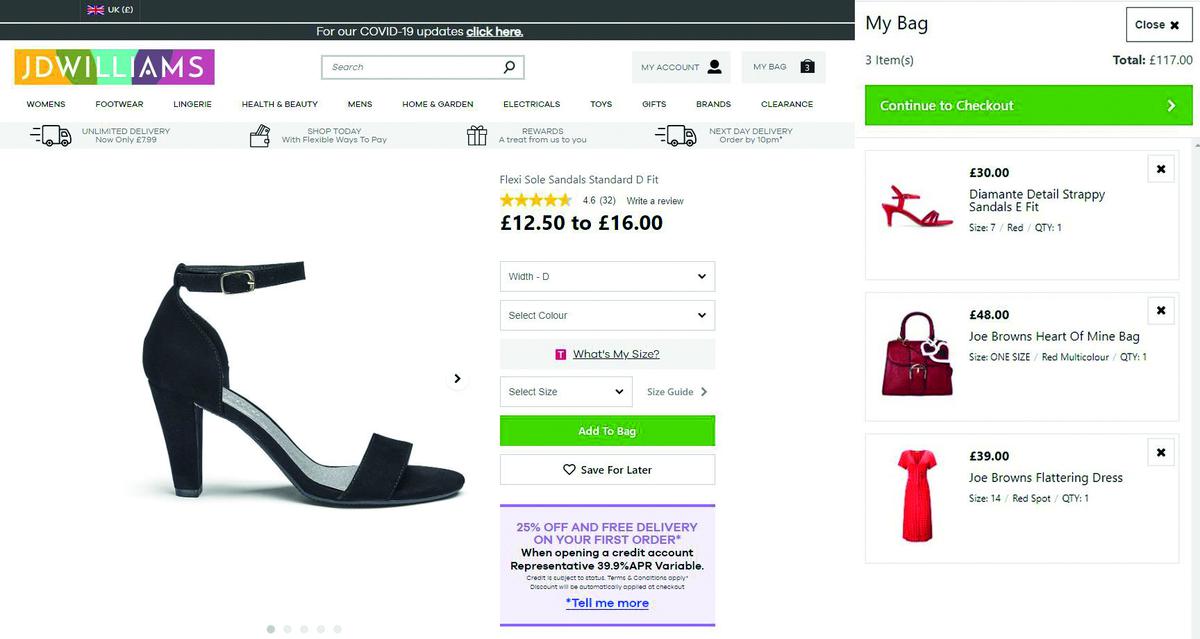This screenshot has height=639, width=1200.
Task: Select the second image carousel dot
Action: pos(288,629)
